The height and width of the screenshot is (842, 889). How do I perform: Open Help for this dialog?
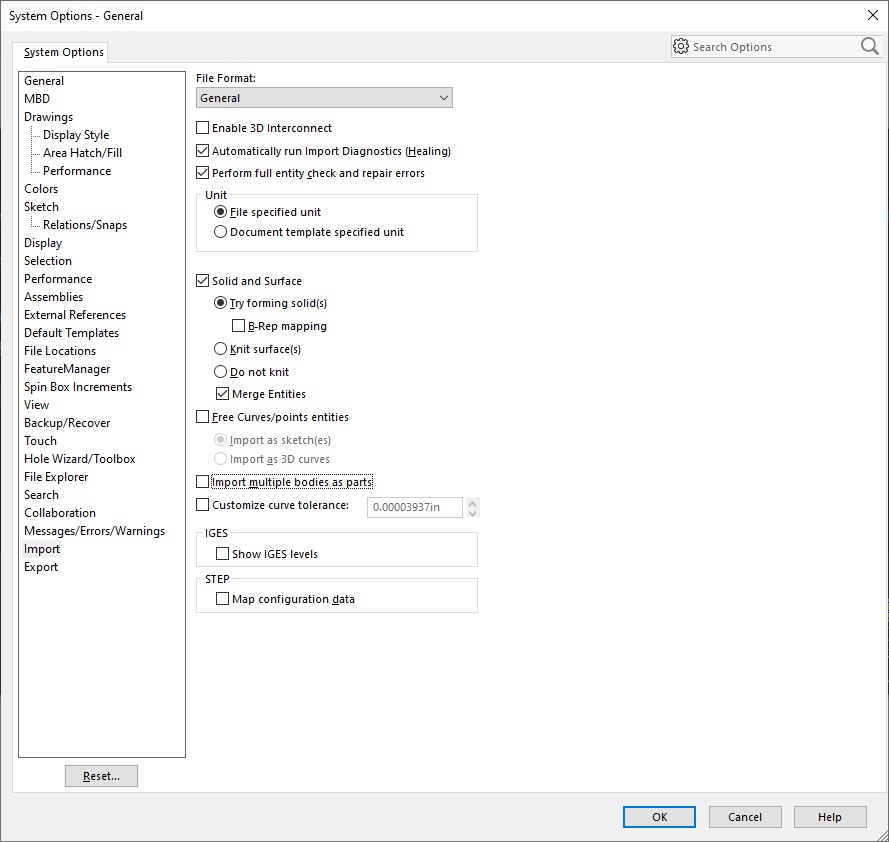tap(830, 817)
